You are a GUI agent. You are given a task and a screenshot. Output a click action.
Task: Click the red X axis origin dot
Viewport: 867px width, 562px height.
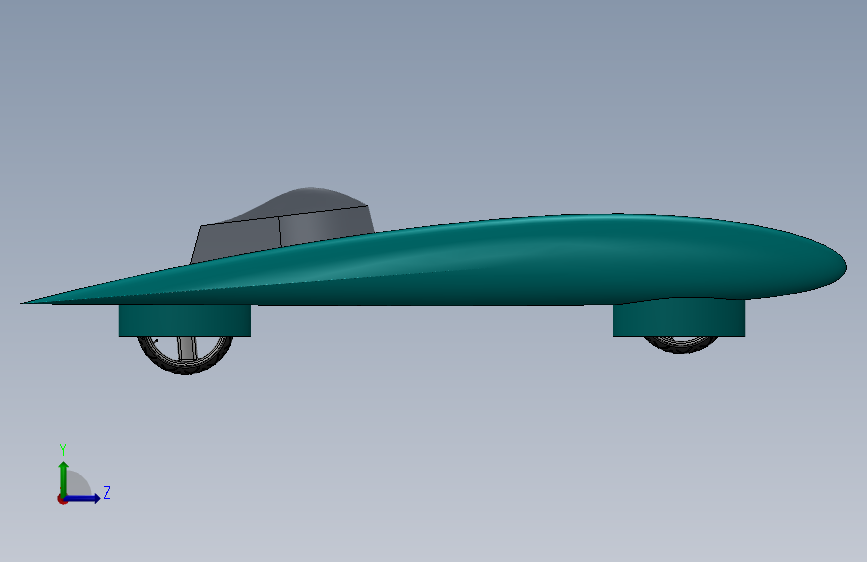62,499
